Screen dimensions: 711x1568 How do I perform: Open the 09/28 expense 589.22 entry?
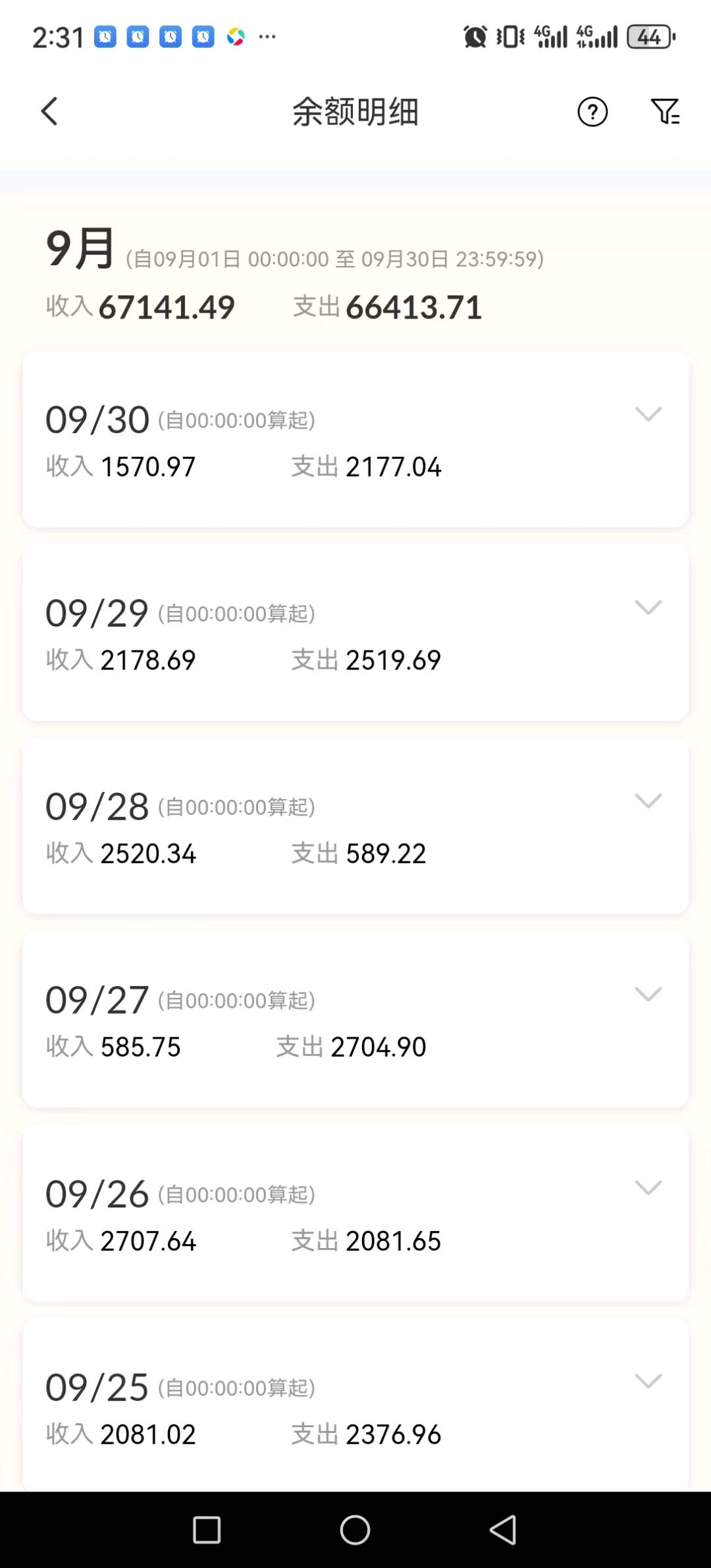(x=386, y=854)
